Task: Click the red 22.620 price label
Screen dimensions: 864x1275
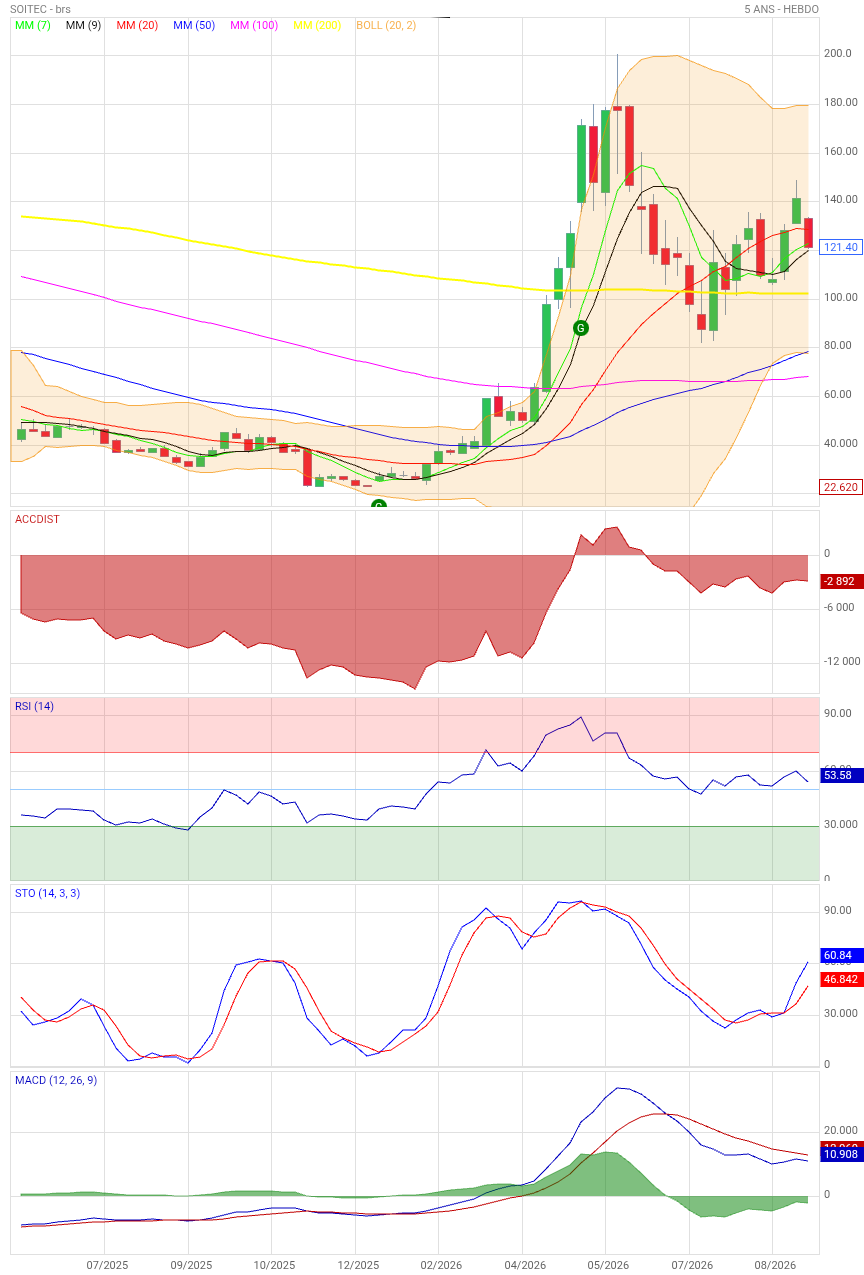Action: tap(840, 487)
